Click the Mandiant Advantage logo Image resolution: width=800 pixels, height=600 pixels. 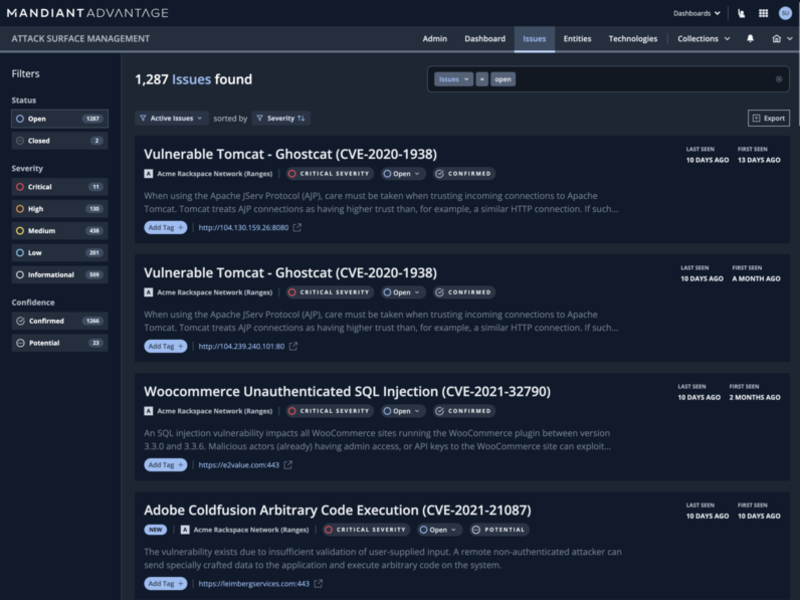87,13
